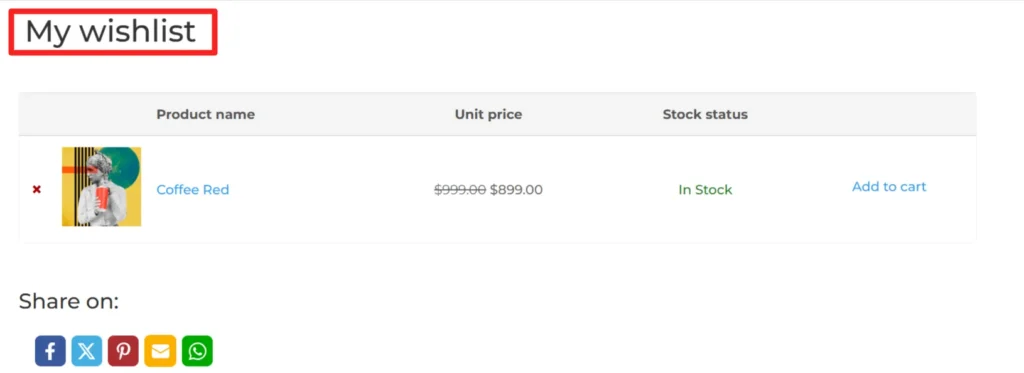1024x373 pixels.
Task: Click the Share on: label
Action: click(69, 301)
